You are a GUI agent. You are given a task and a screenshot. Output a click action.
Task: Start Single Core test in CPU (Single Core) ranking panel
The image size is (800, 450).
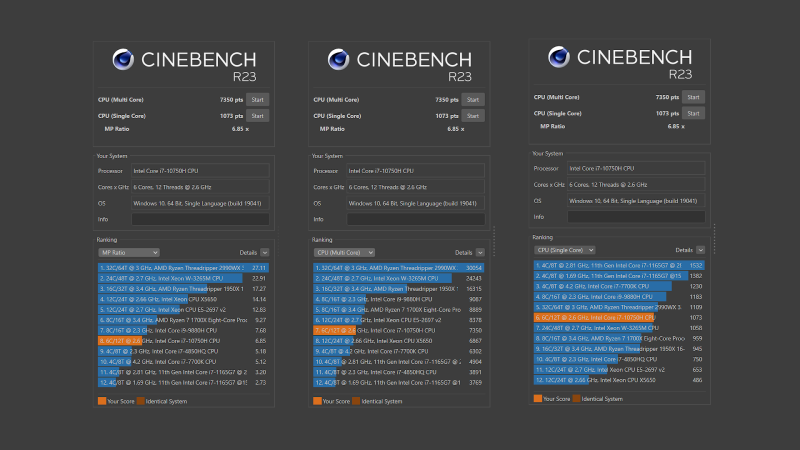(693, 113)
